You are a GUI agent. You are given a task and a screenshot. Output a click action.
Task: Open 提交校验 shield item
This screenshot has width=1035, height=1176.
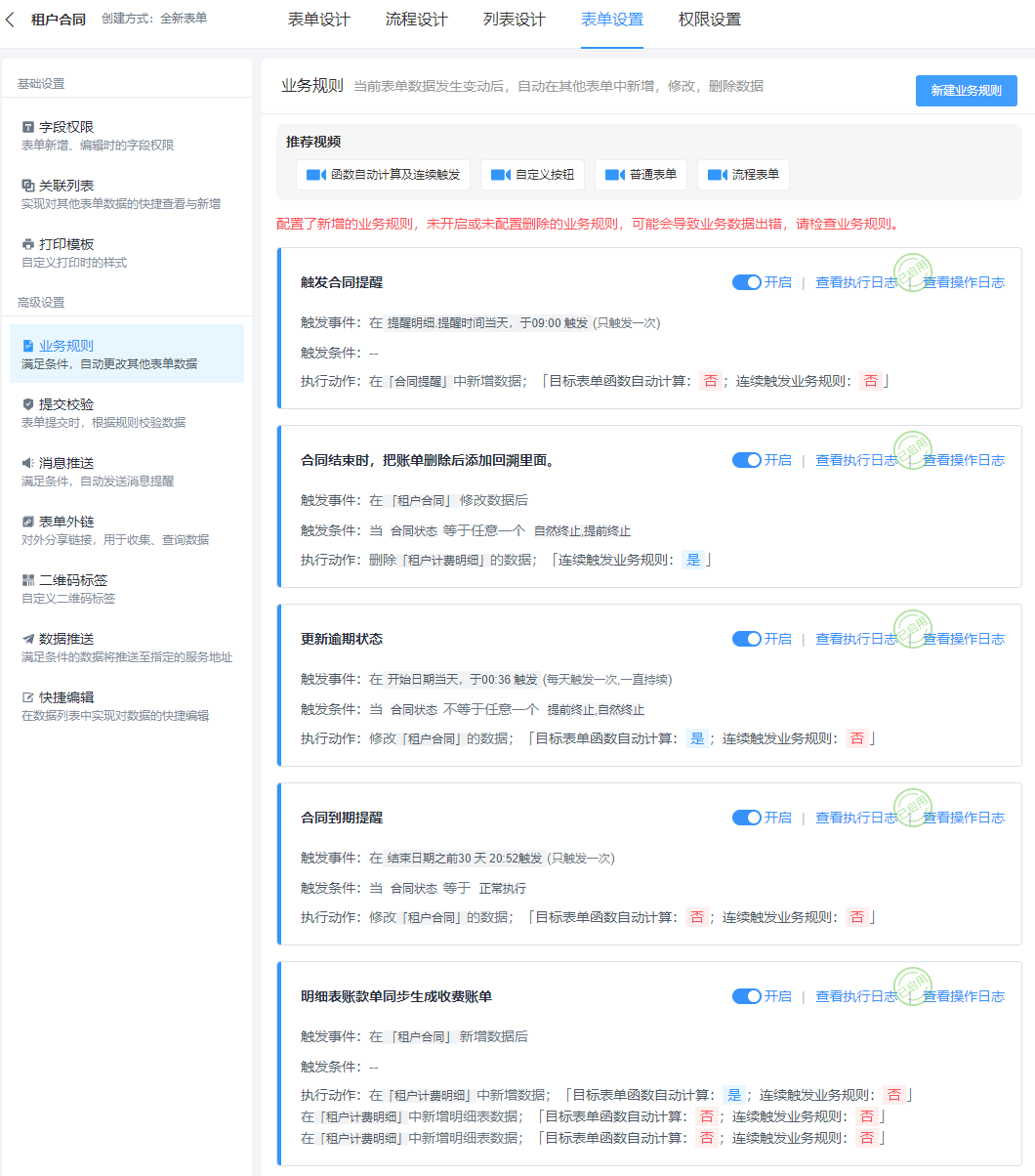click(x=66, y=404)
